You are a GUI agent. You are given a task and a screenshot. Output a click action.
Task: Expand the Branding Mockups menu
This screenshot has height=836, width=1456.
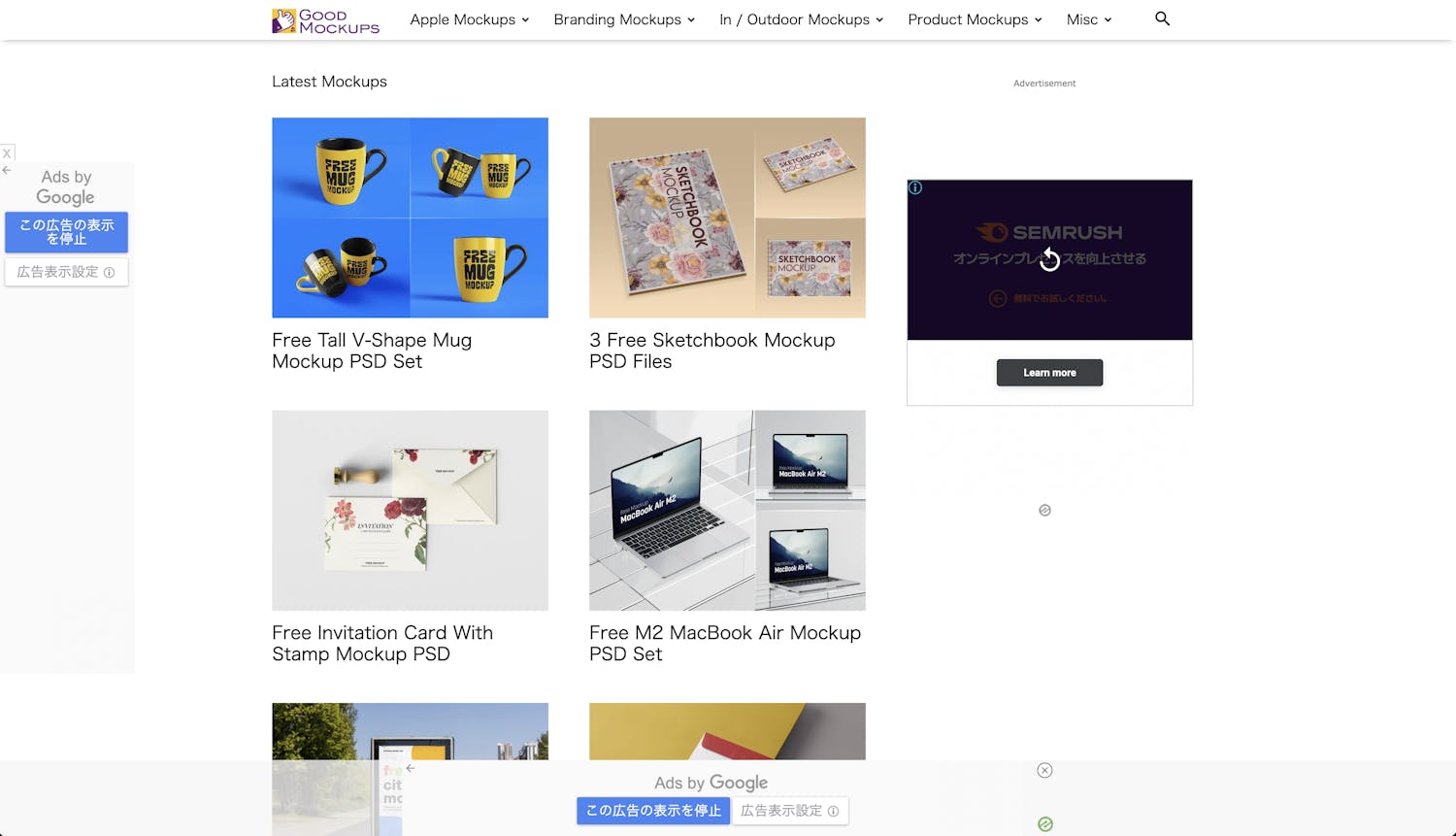tap(623, 19)
